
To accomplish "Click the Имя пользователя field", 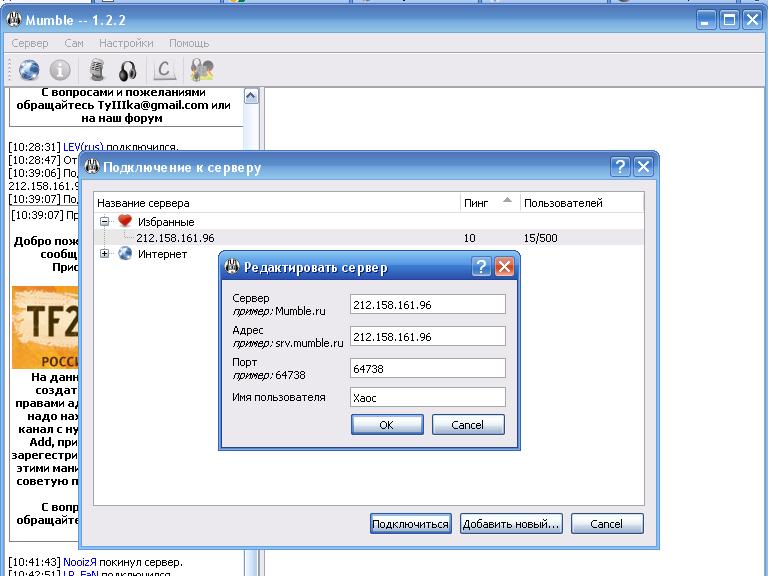I will (x=428, y=397).
